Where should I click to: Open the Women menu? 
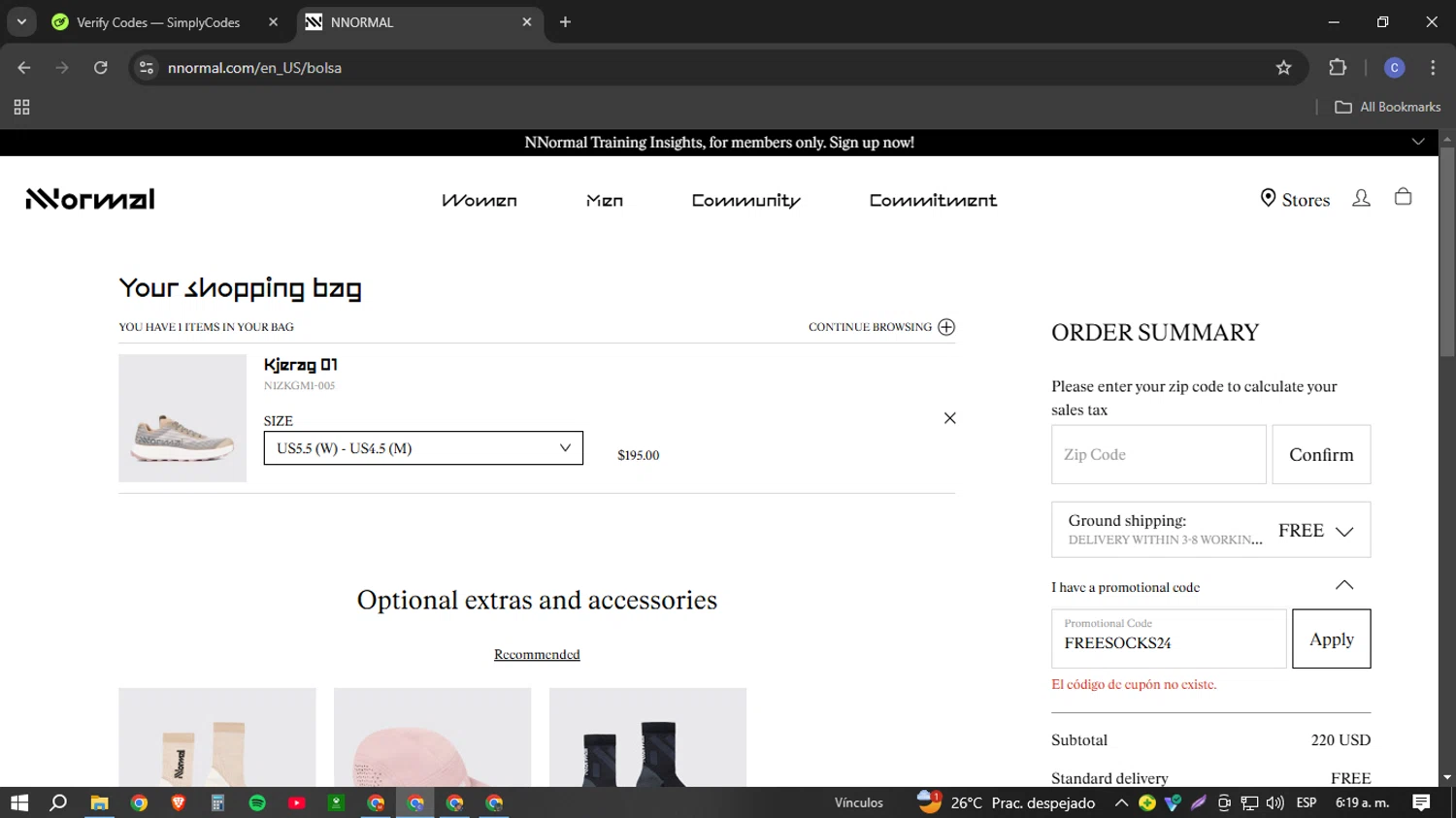480,200
